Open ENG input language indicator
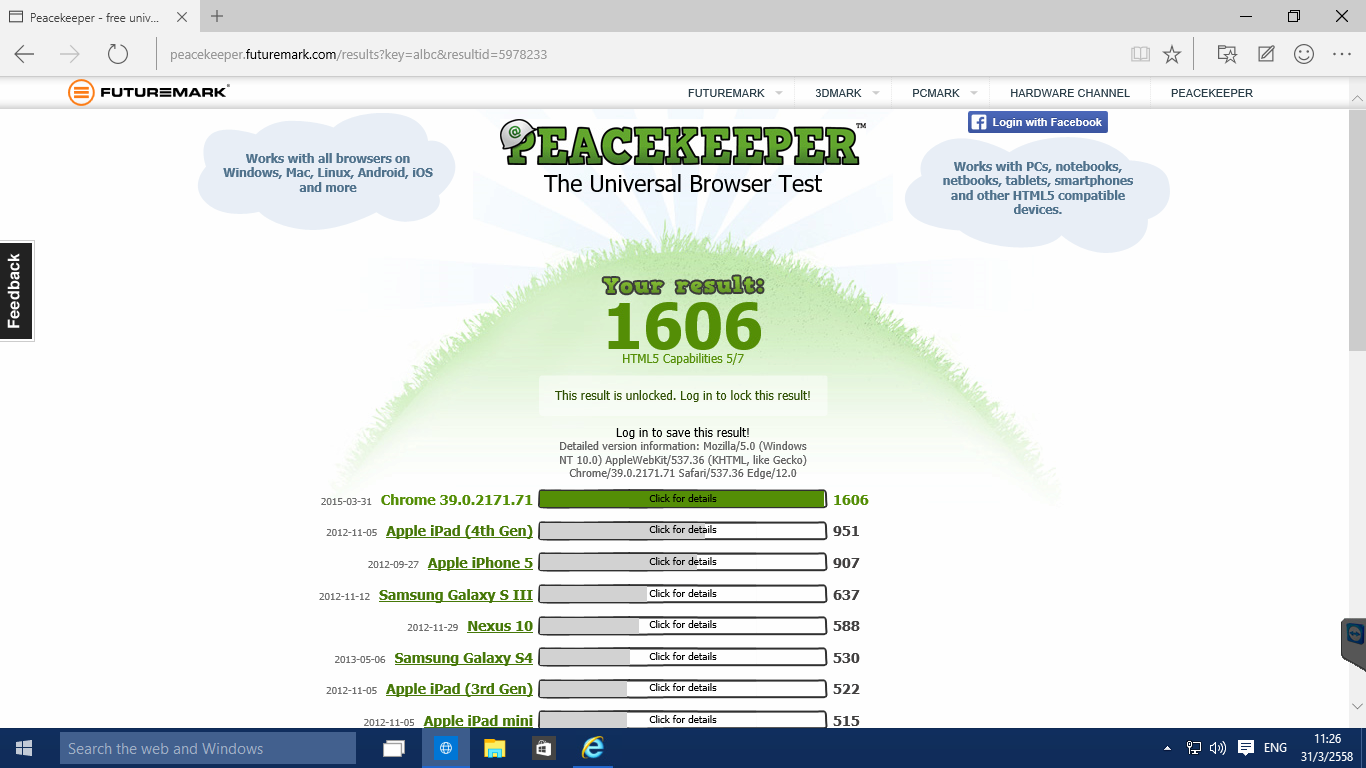The image size is (1366, 768). pyautogui.click(x=1275, y=748)
